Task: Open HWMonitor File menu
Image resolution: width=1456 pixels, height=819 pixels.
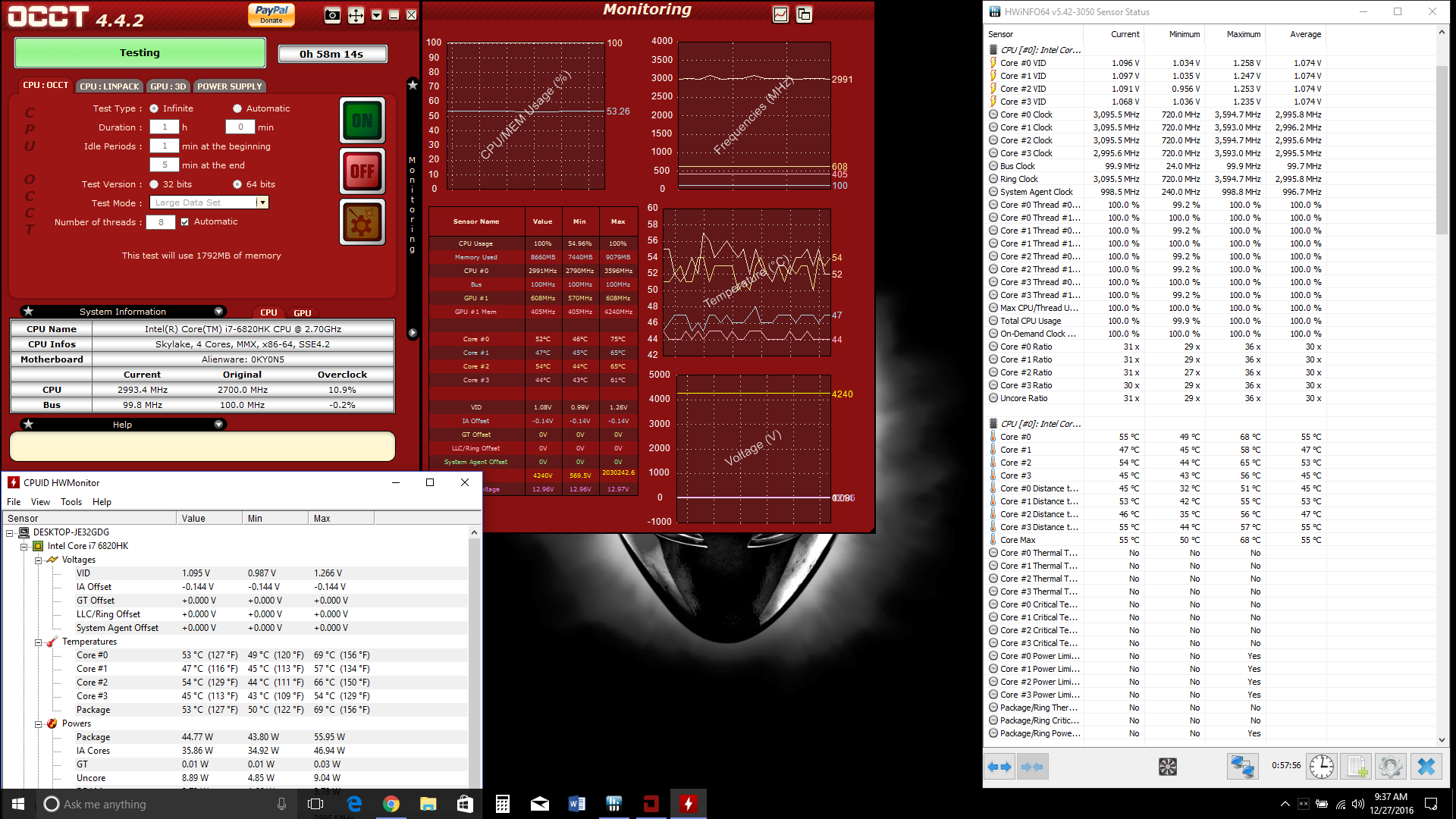Action: click(14, 502)
